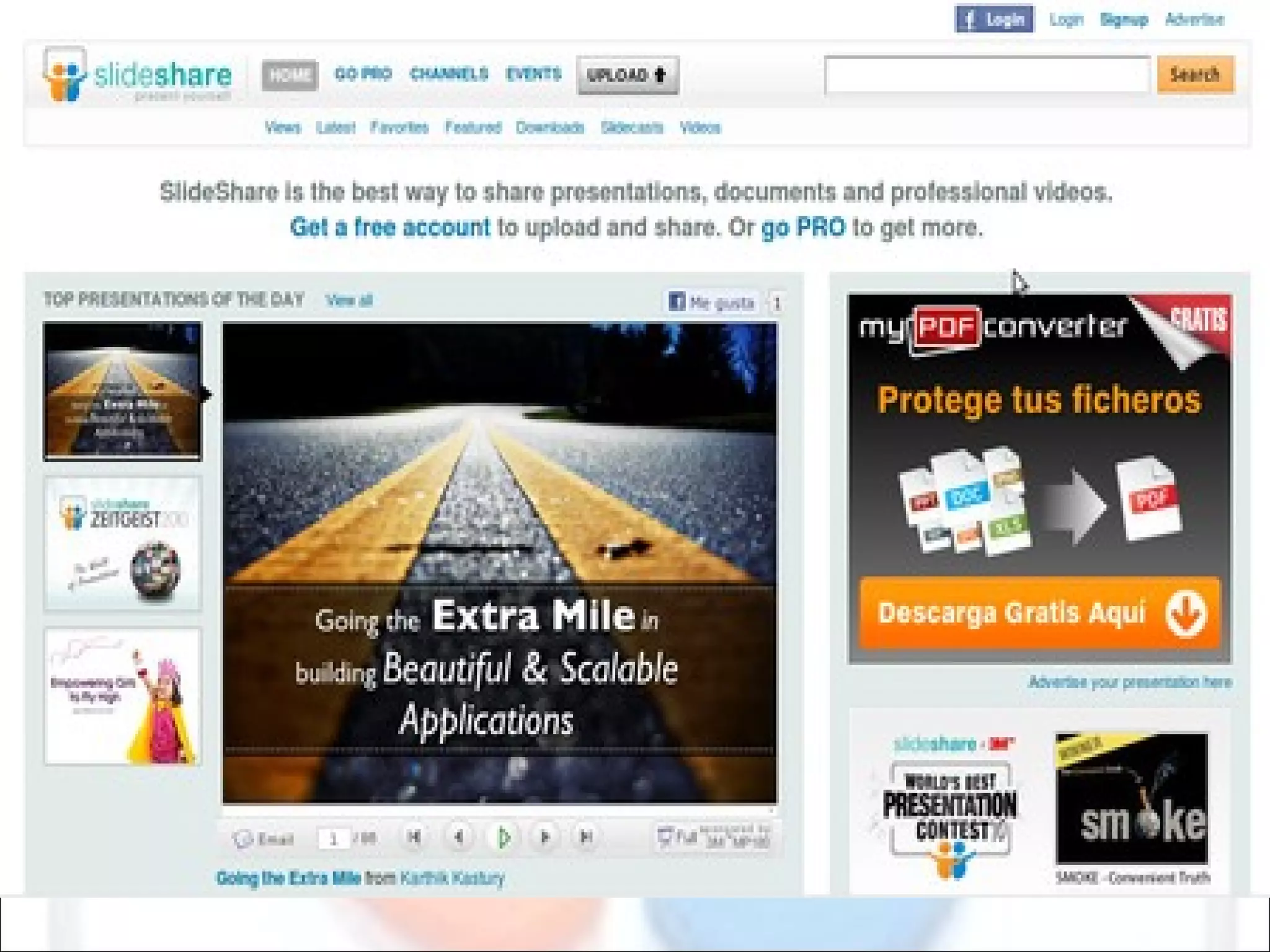
Task: Open the Slidecasts sub-navigation link
Action: click(x=632, y=128)
